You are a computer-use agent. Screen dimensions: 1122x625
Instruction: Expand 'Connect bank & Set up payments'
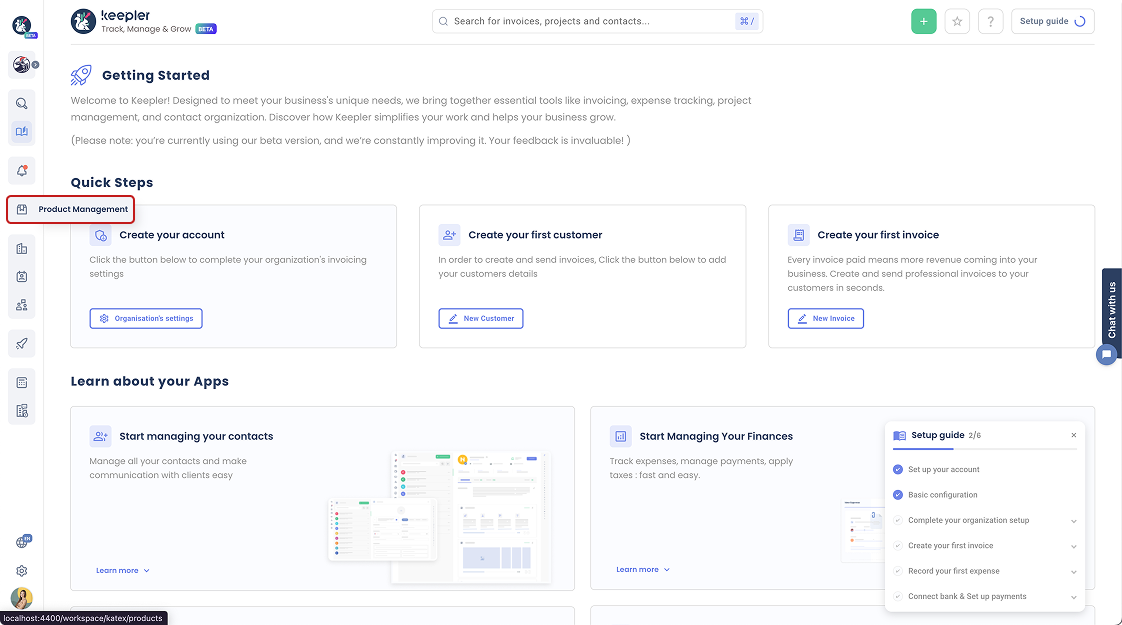point(1073,596)
